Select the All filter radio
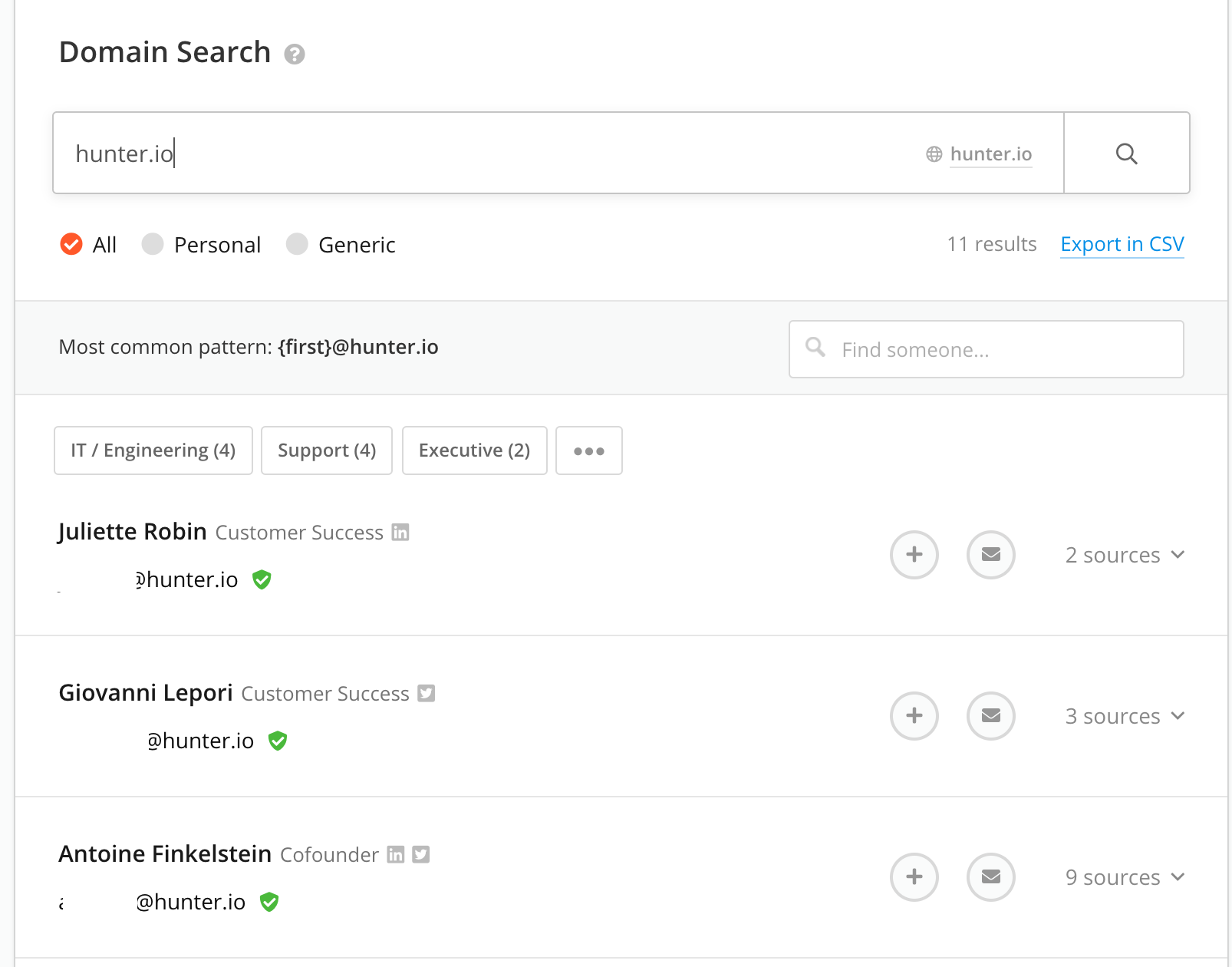Viewport: 1232px width, 967px height. [71, 244]
